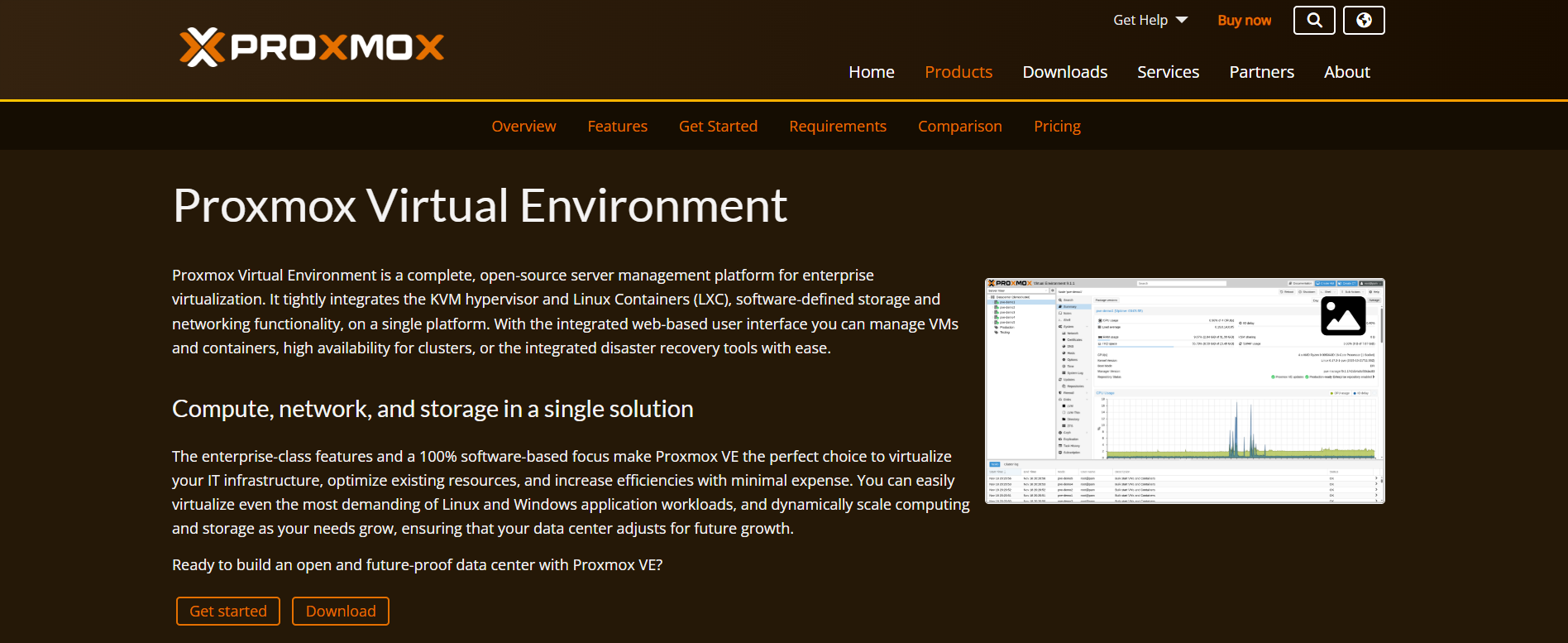Screen dimensions: 1568x643
Task: Click the image overlay icon on screenshot
Action: (x=1343, y=316)
